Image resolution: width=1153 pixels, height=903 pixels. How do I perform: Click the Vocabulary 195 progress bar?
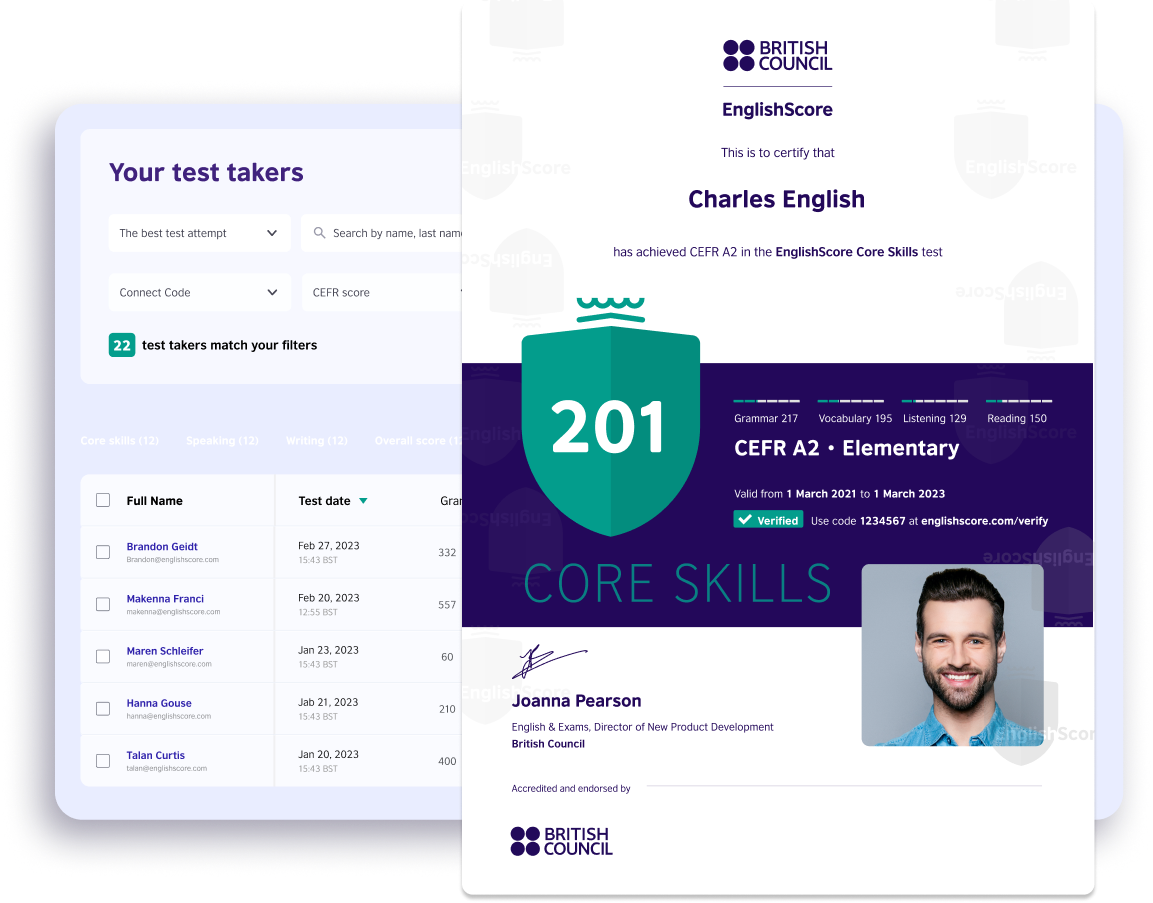[x=851, y=401]
